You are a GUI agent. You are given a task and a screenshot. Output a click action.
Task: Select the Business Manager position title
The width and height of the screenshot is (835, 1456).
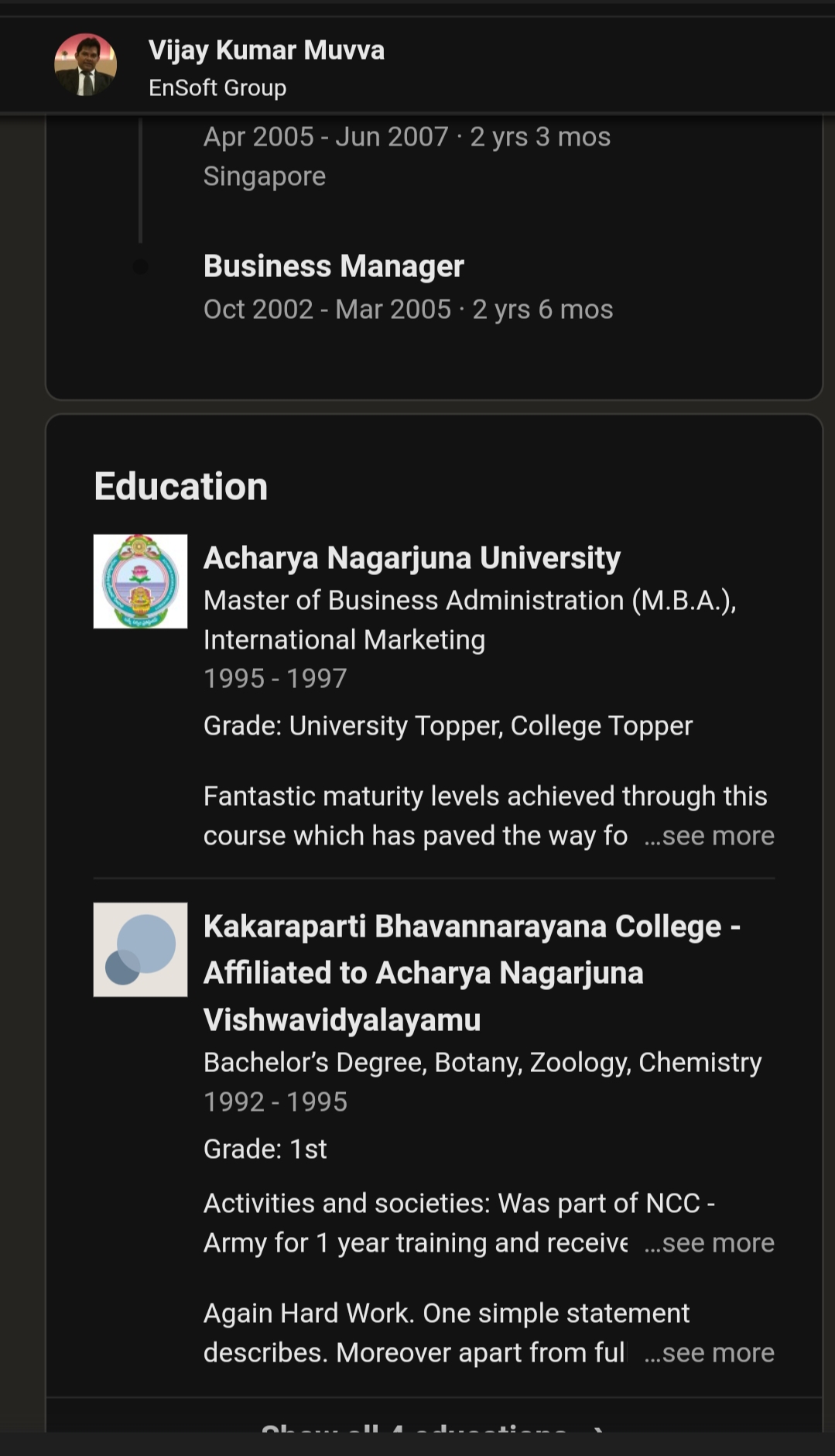[x=334, y=266]
